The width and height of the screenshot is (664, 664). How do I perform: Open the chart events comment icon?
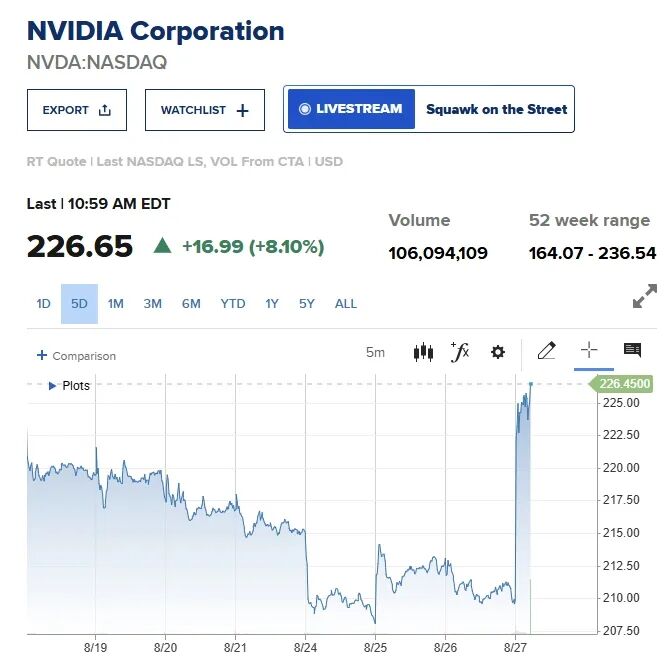[x=633, y=350]
